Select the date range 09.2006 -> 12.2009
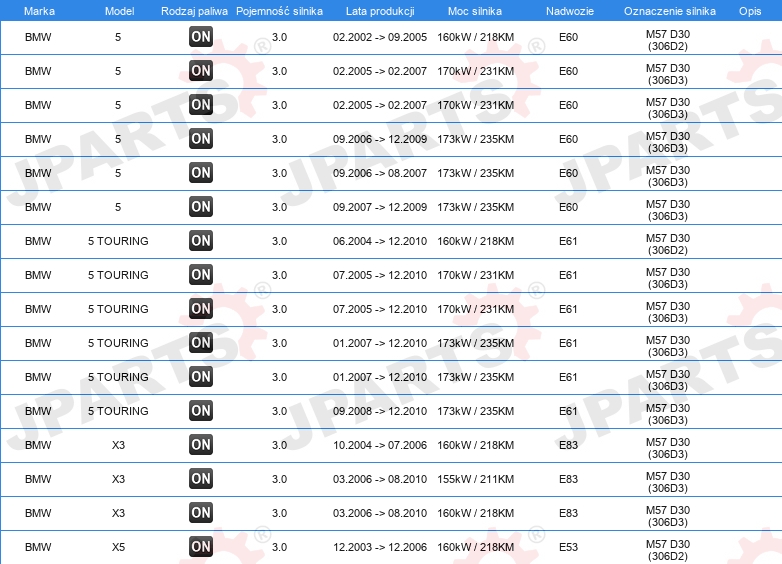 (x=380, y=139)
